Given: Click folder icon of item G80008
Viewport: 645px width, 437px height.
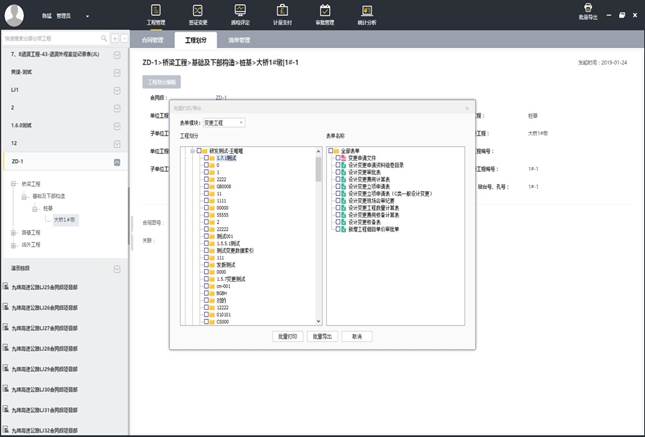Looking at the screenshot, I should point(212,186).
